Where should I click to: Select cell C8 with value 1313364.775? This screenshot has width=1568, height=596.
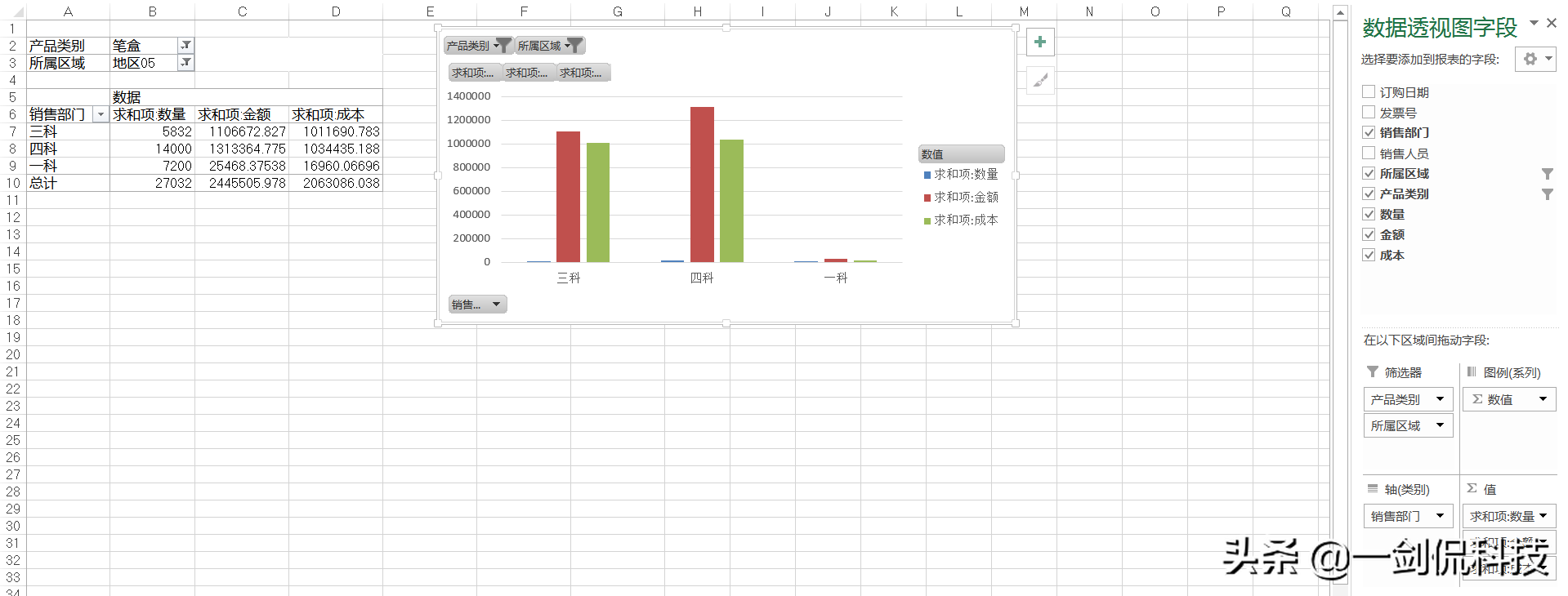coord(242,149)
